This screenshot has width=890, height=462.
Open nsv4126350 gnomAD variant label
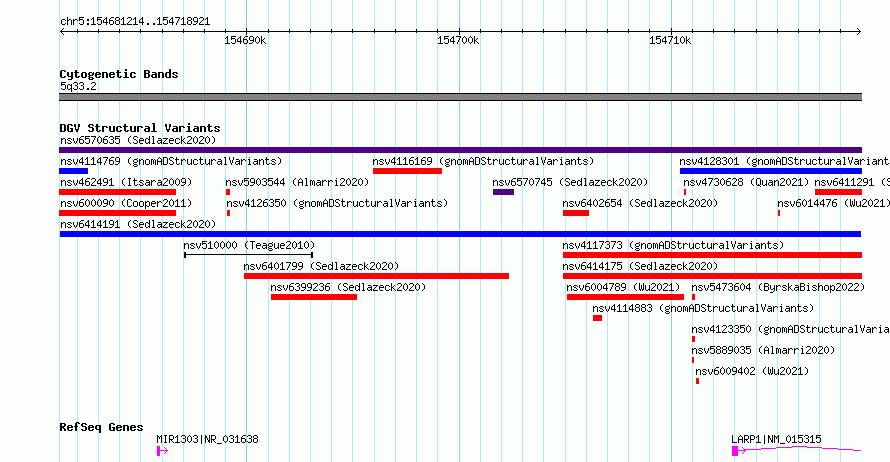[337, 203]
